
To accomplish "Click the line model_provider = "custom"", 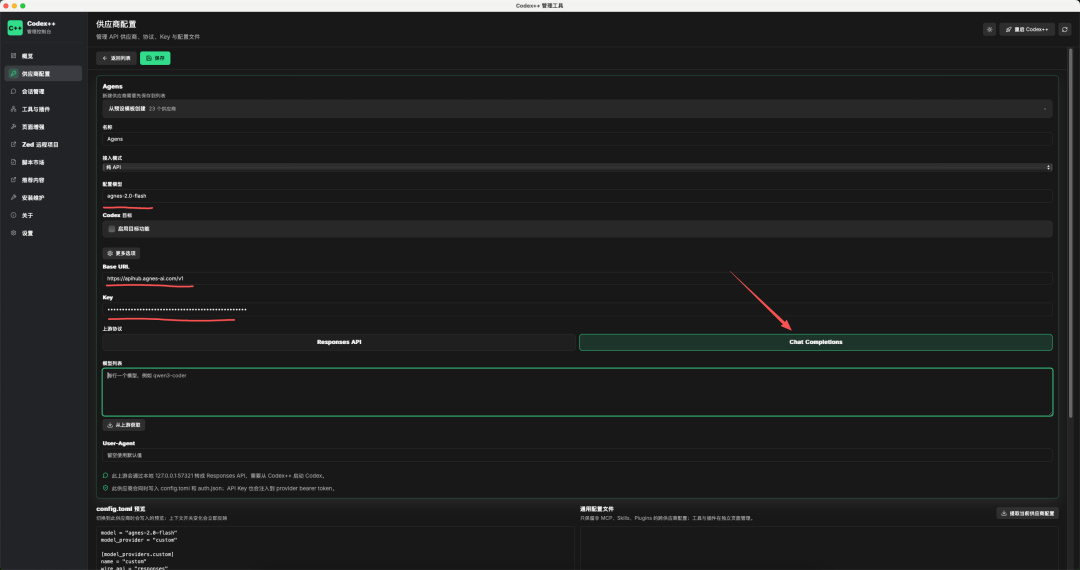I will point(139,540).
